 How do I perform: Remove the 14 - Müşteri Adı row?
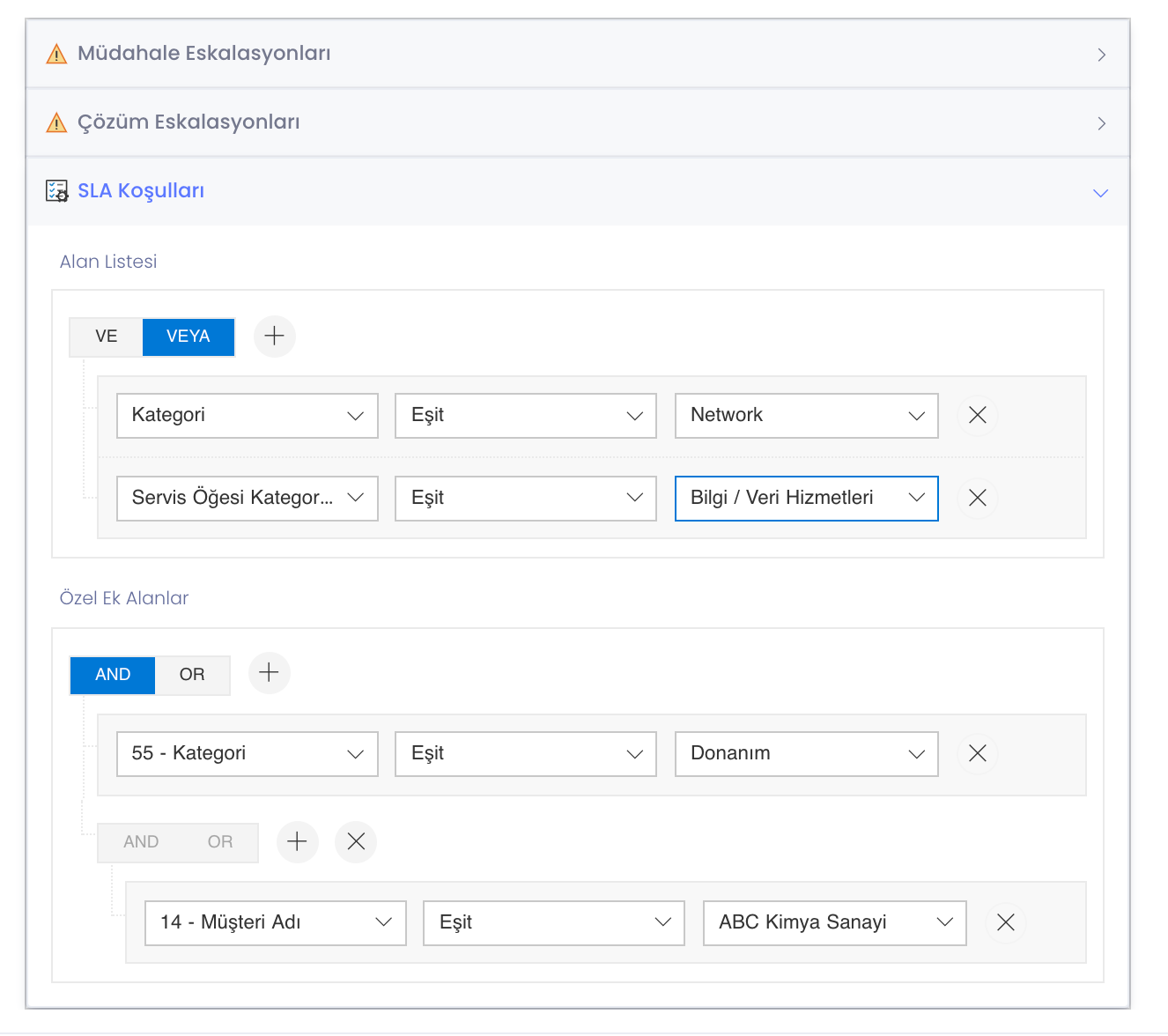[x=1005, y=923]
